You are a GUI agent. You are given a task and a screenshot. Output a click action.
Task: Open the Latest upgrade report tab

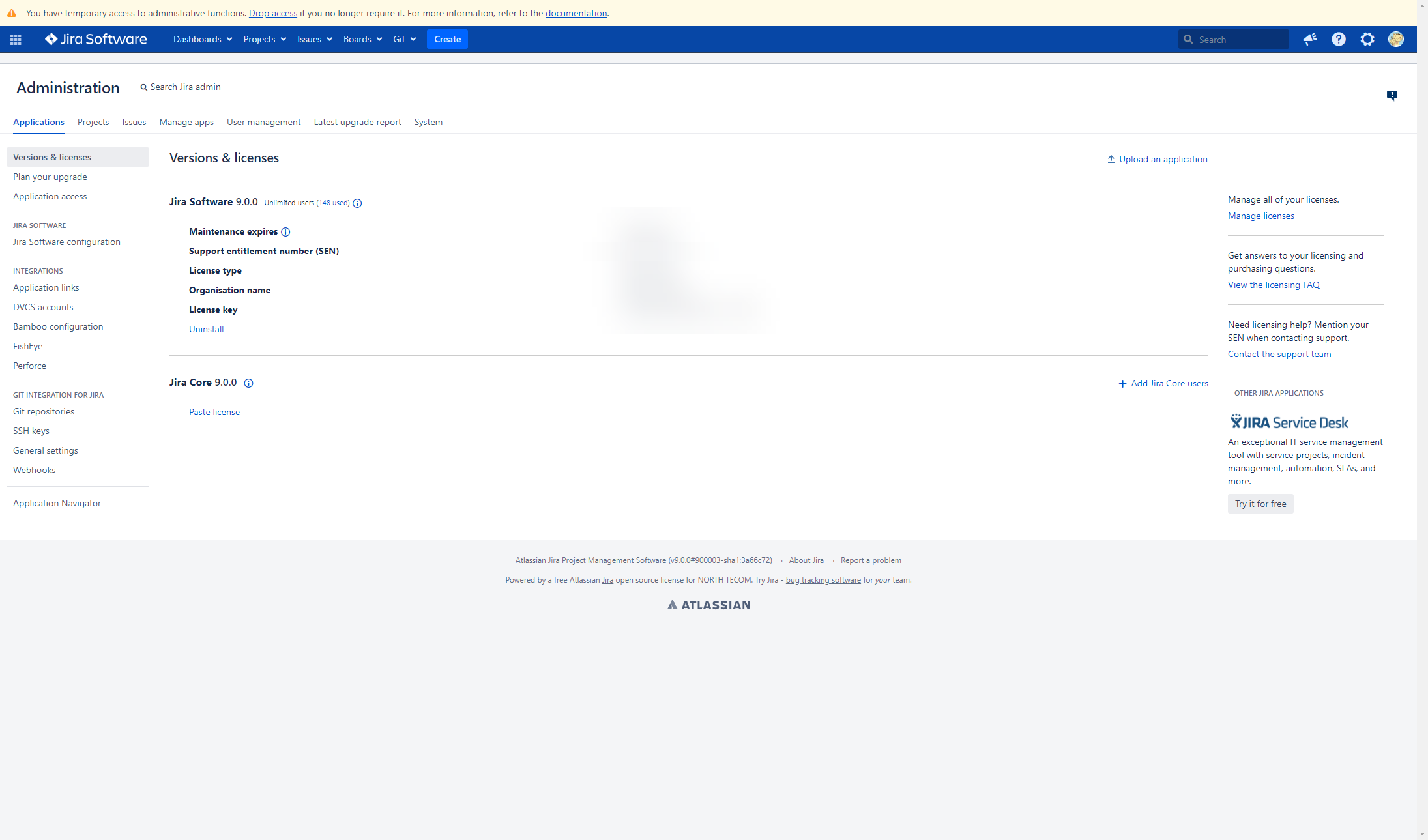[x=357, y=122]
